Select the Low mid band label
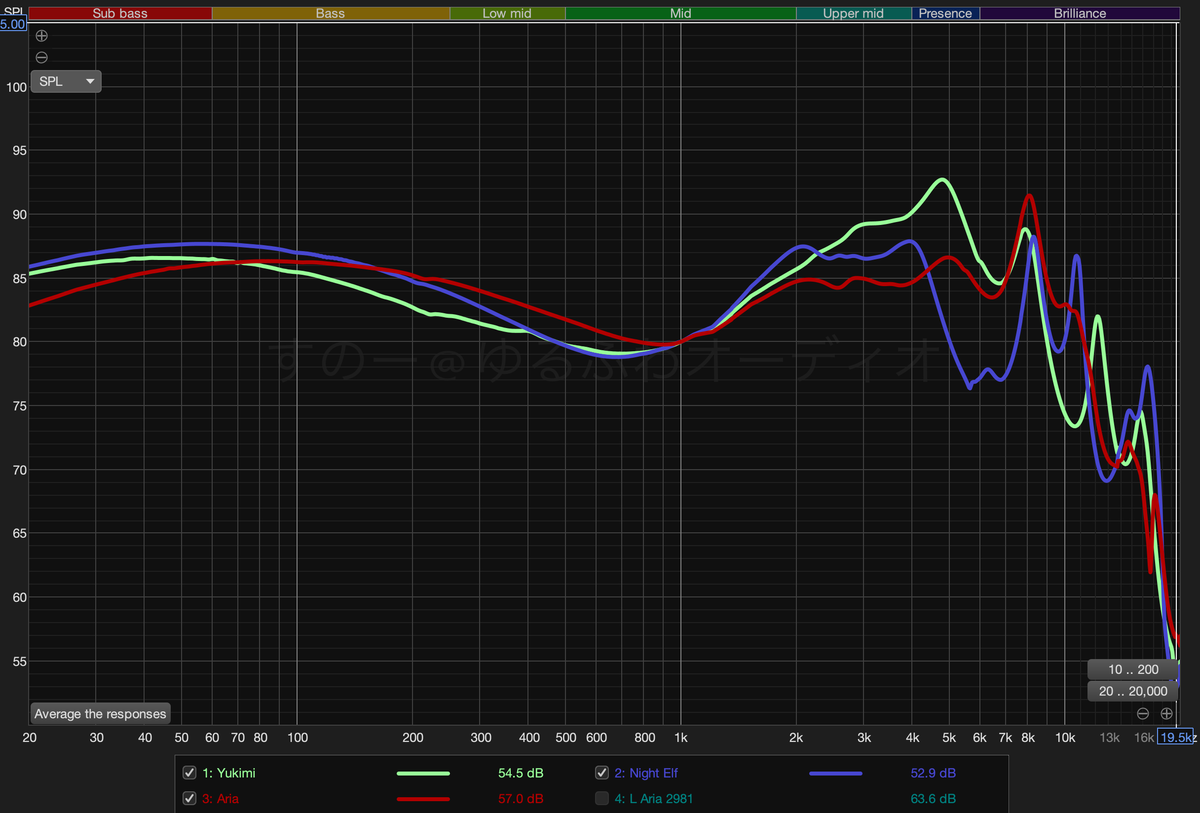This screenshot has width=1200, height=813. pos(507,13)
